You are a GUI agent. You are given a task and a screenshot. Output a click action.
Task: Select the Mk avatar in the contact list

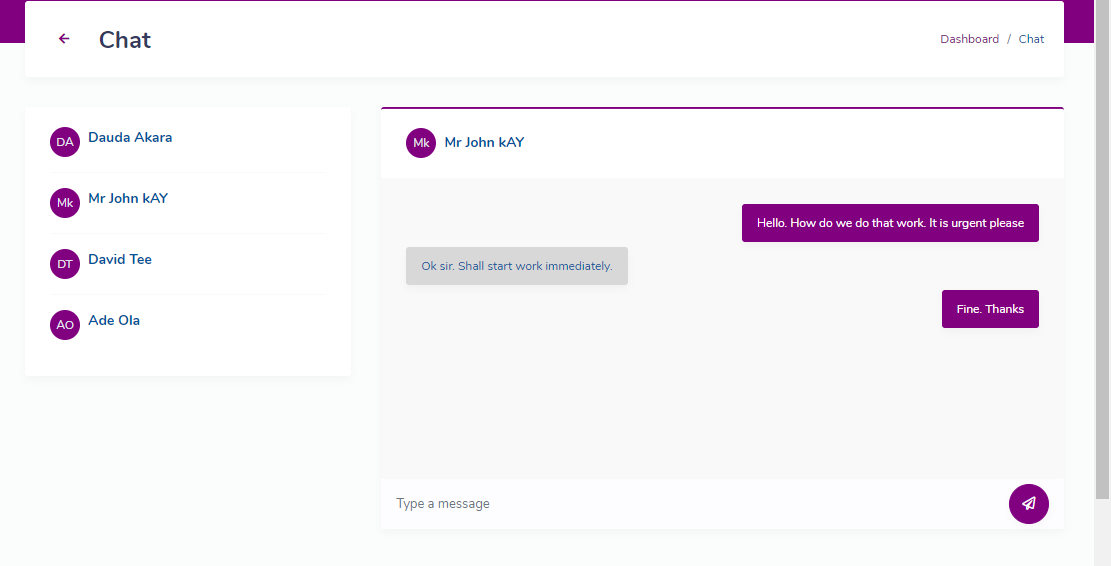(65, 203)
